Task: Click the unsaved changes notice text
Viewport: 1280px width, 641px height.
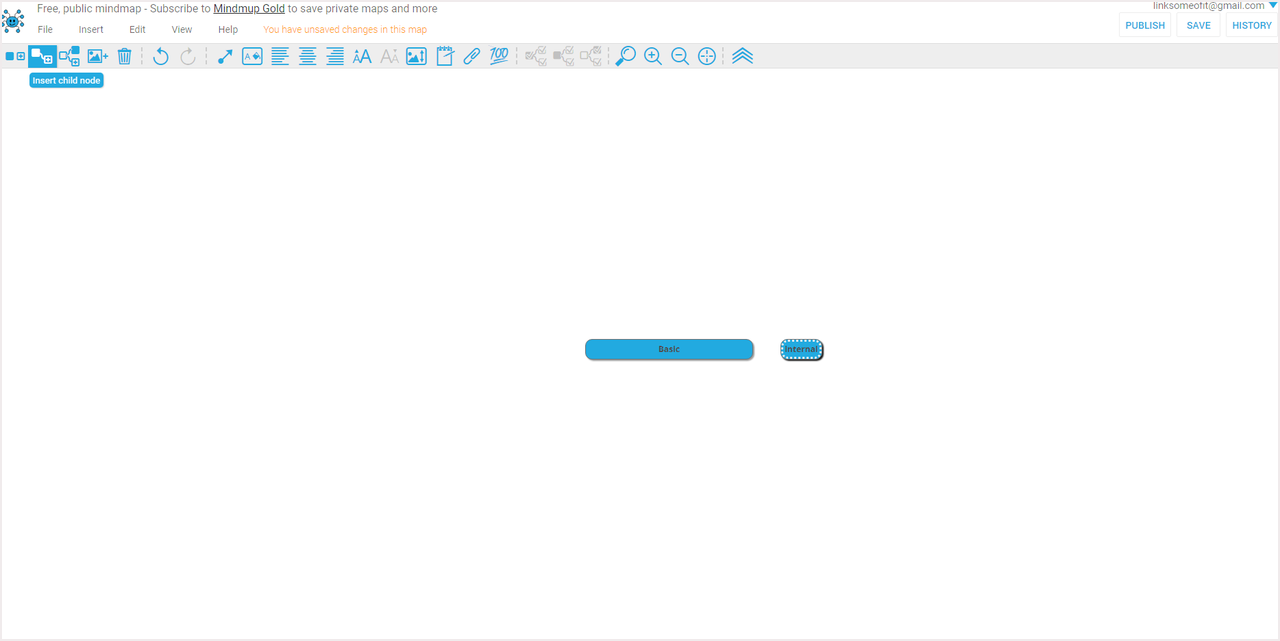Action: click(x=345, y=30)
